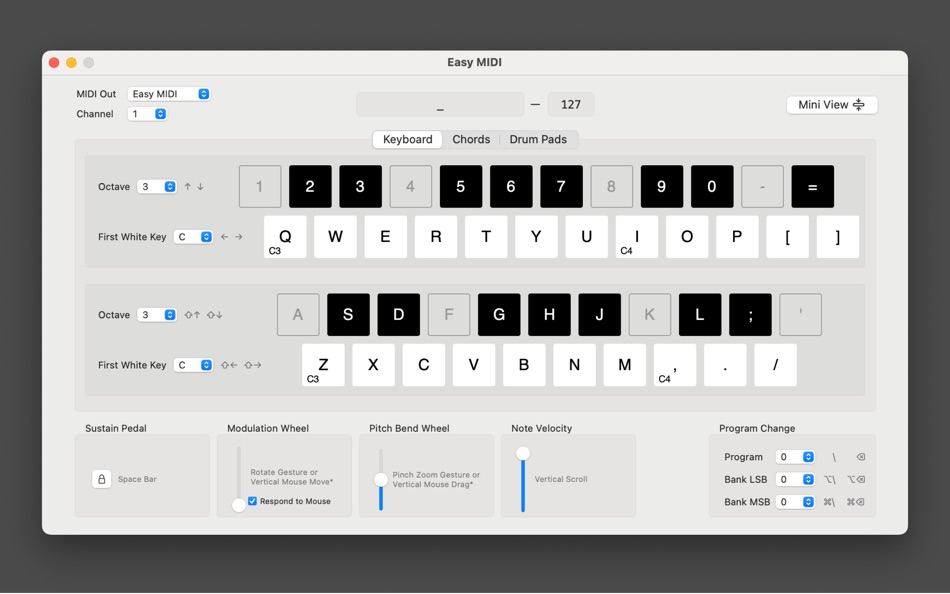This screenshot has height=594, width=950.
Task: Click the disabled gray key labeled K
Action: click(x=650, y=315)
